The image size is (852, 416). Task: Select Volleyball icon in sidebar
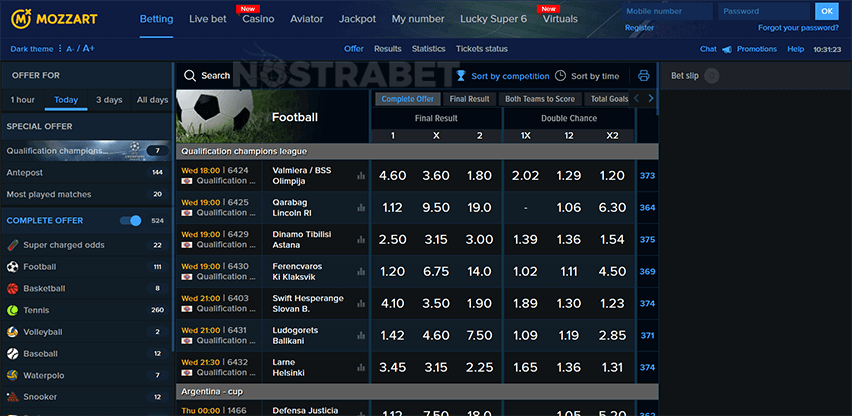[x=12, y=332]
